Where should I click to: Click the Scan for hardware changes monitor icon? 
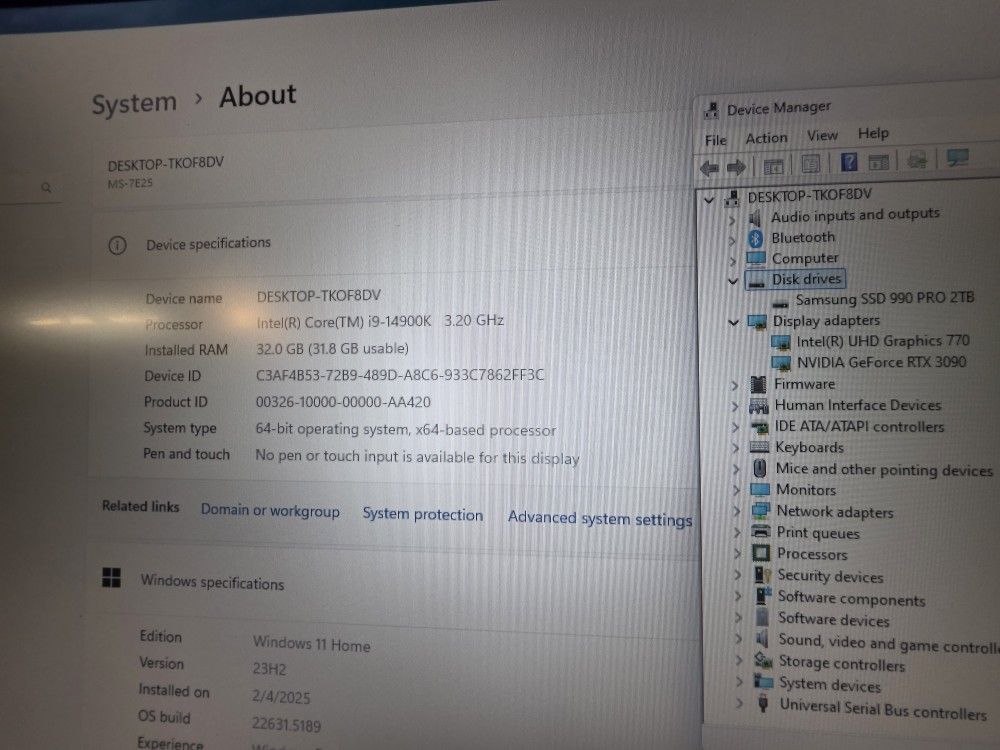958,158
